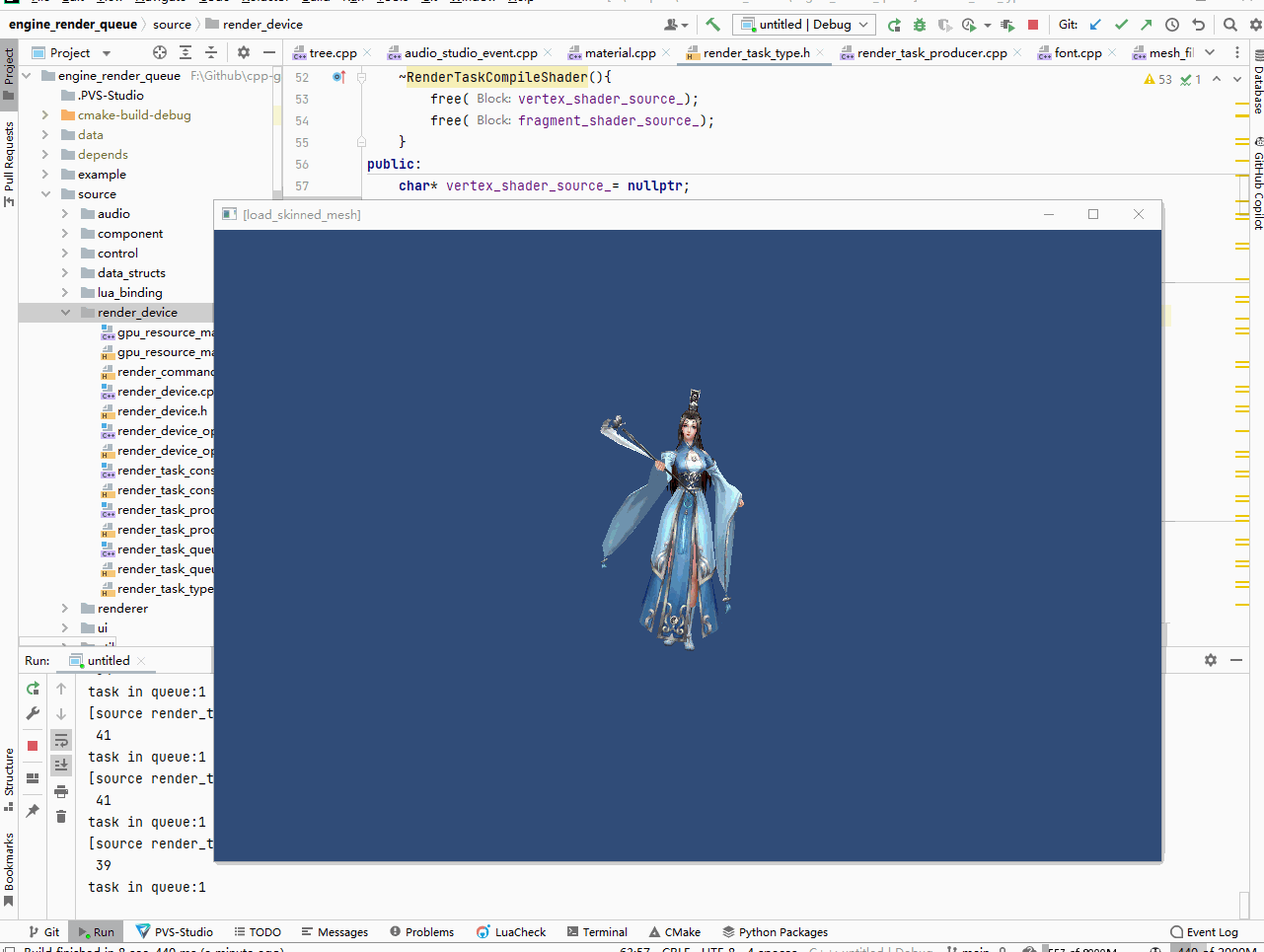
Task: Click Rerun icon in the Run panel
Action: [x=33, y=689]
